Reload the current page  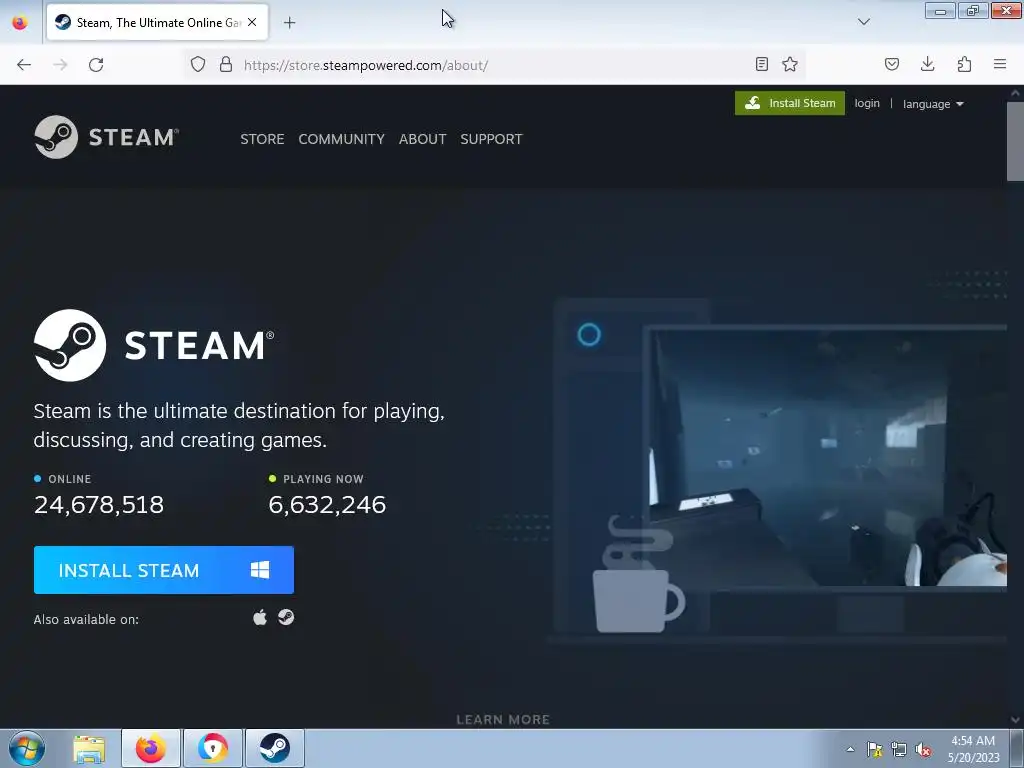point(96,65)
